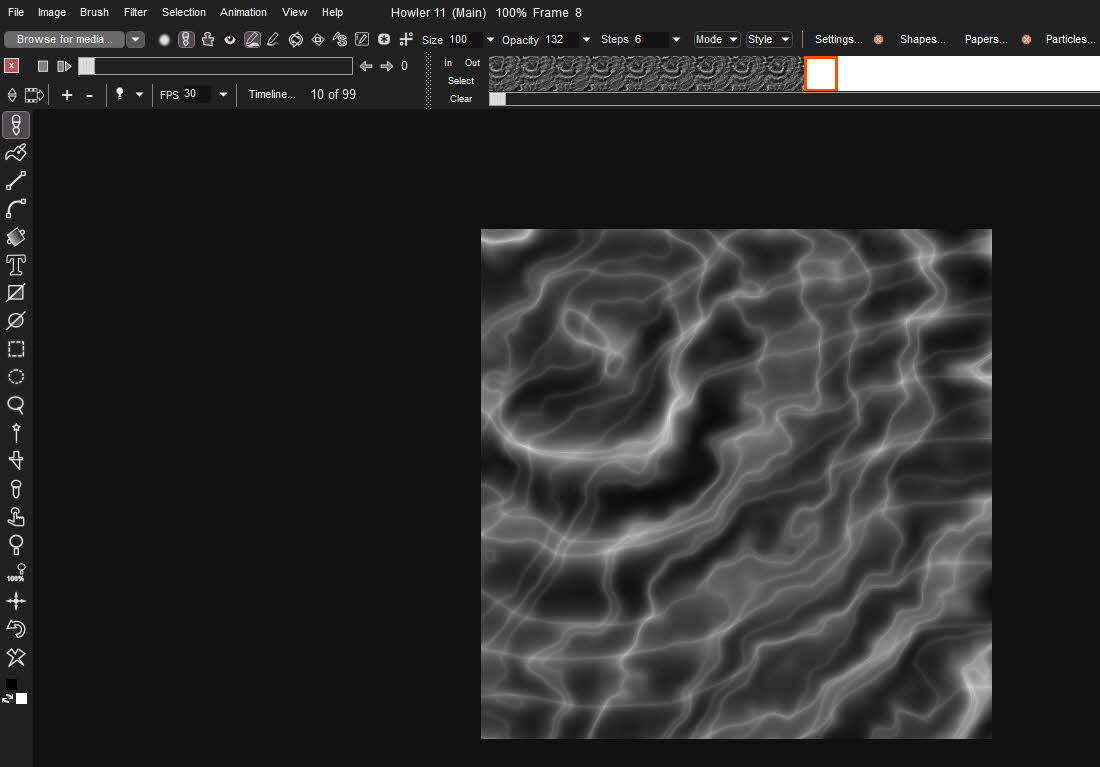Toggle Select on the timeline panel
The width and height of the screenshot is (1100, 767).
(460, 80)
